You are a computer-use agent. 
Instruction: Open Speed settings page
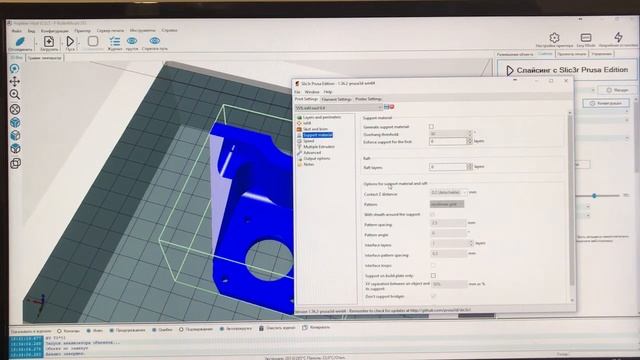[309, 141]
